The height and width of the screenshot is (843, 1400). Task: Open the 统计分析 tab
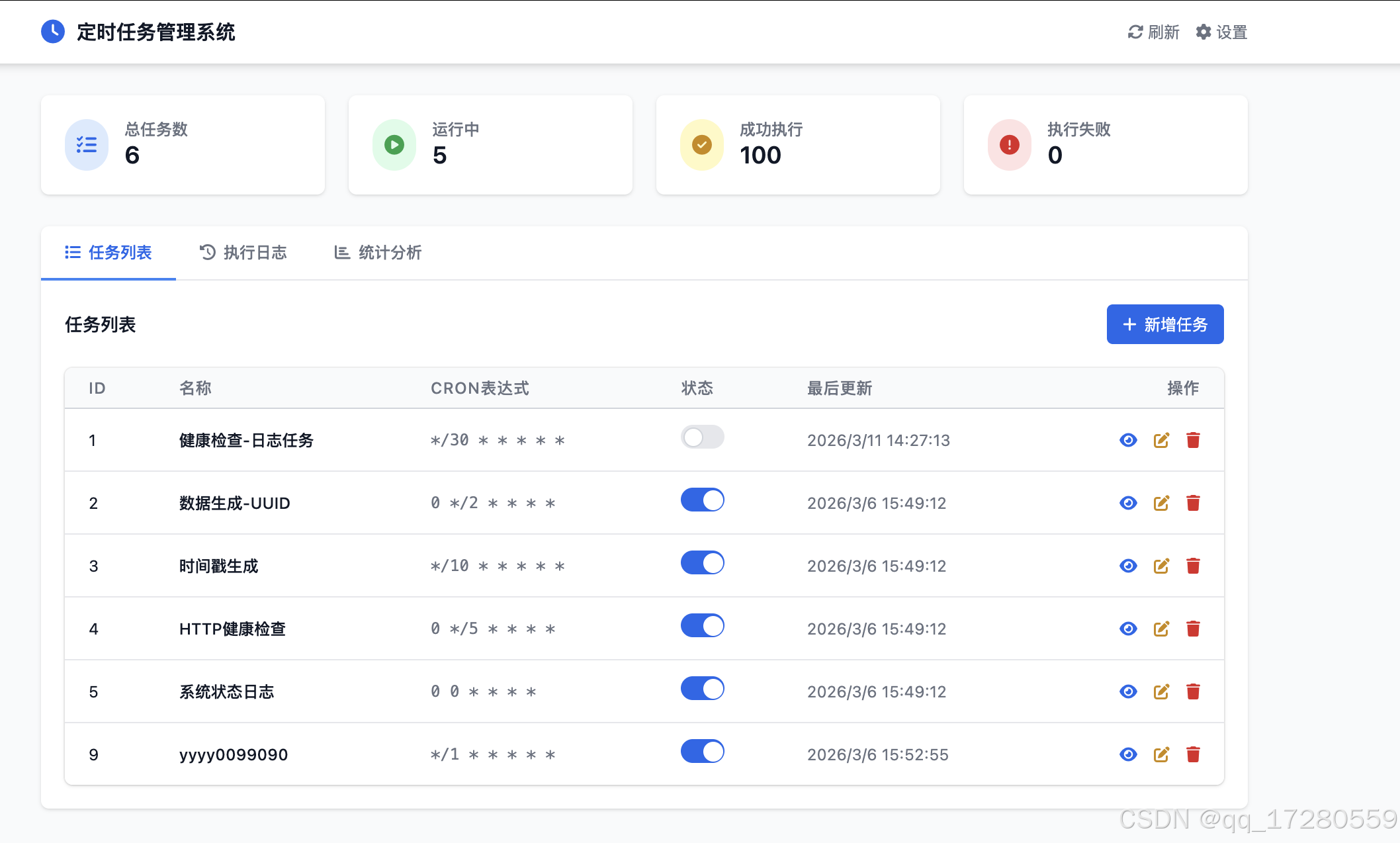point(378,253)
